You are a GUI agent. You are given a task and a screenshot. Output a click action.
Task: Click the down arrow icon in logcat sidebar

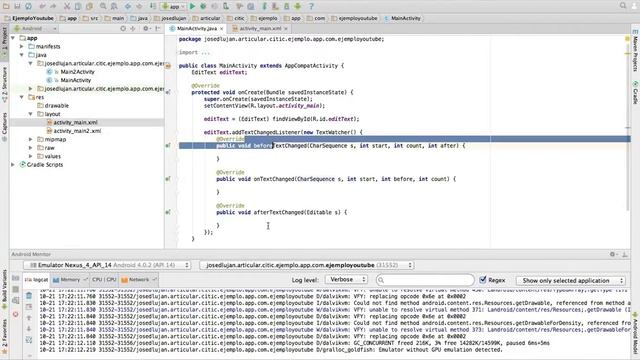(x=29, y=329)
